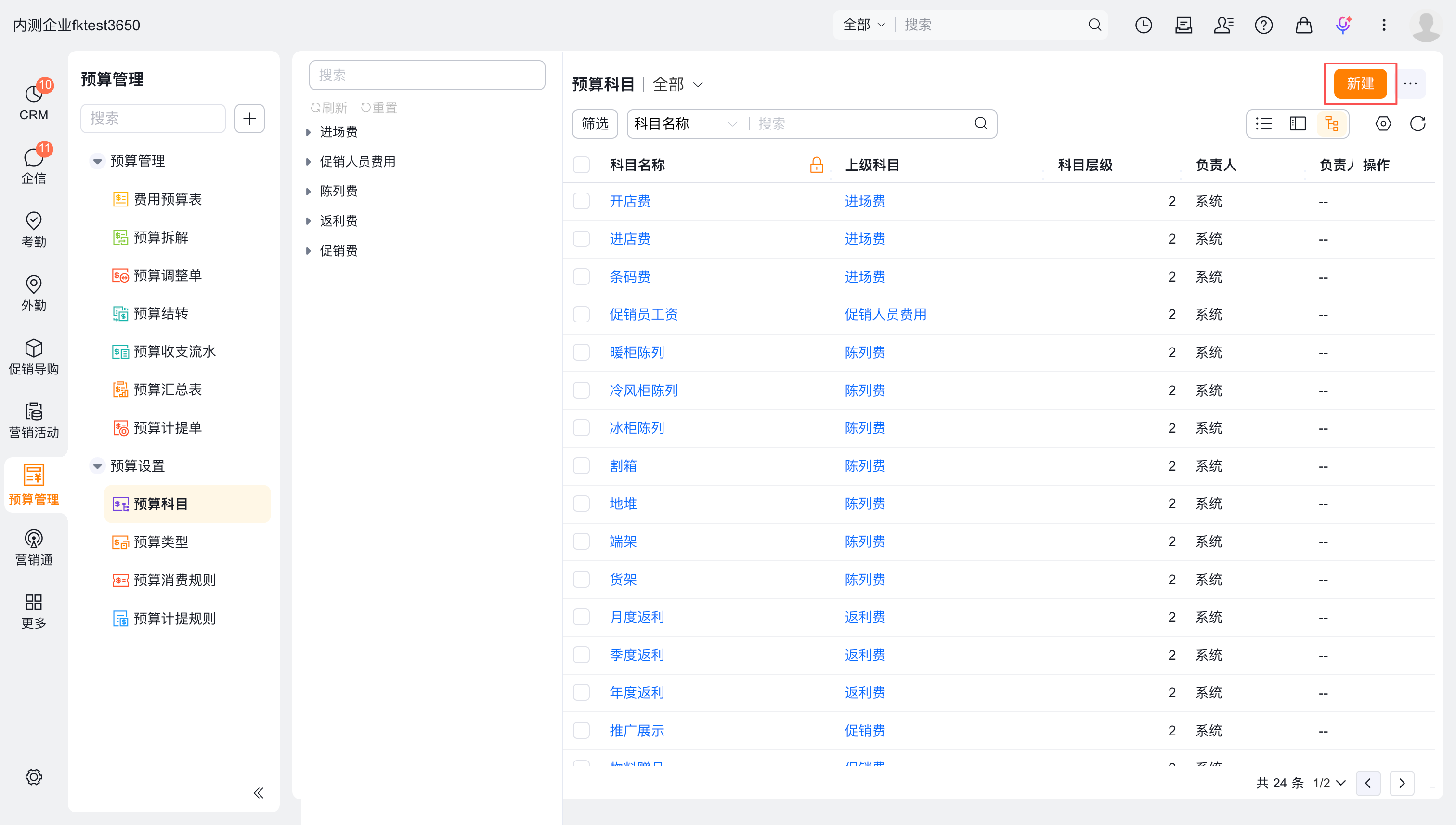Switch to split panel view icon
This screenshot has width=1456, height=825.
point(1297,124)
